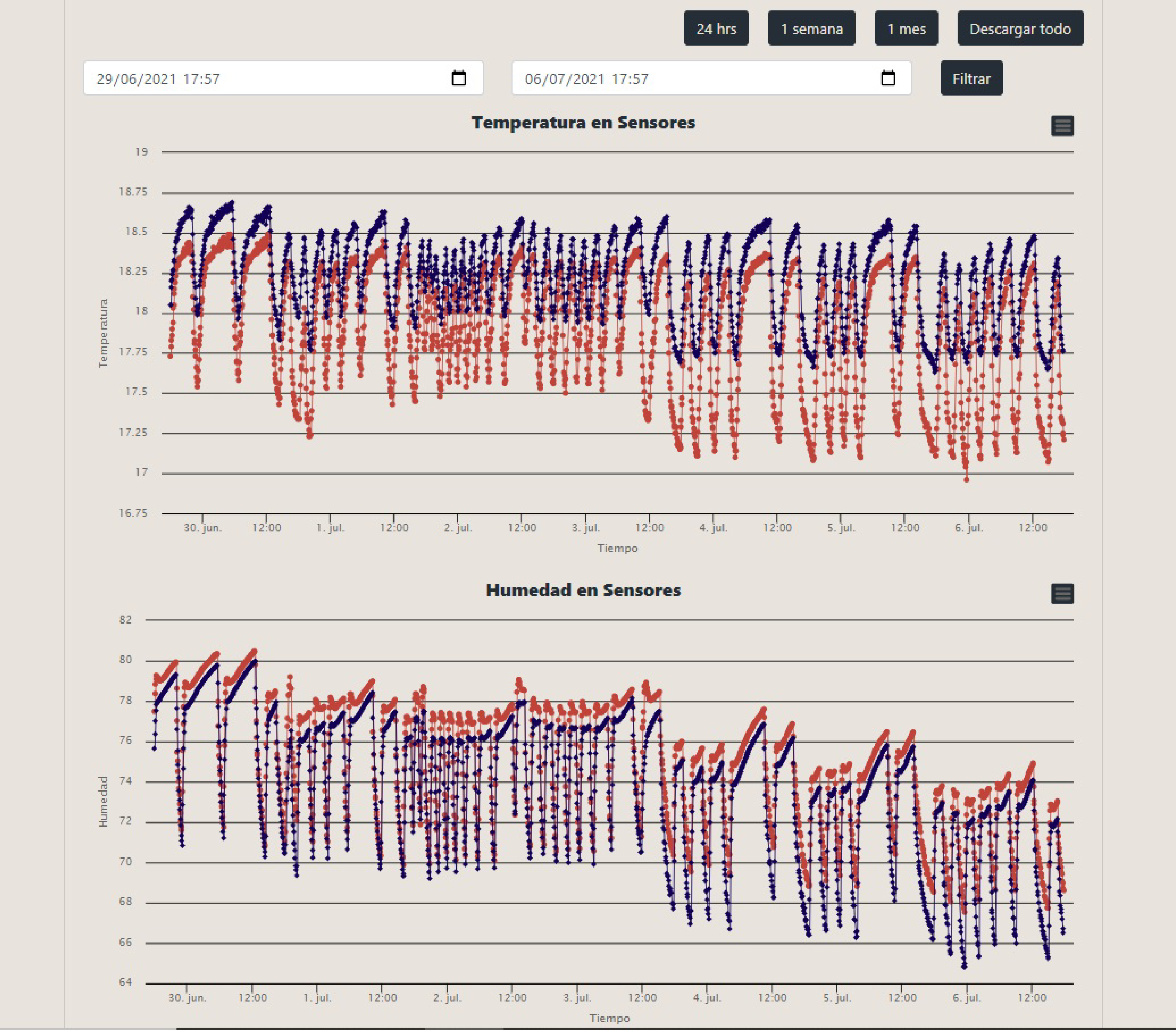
Task: Open the Humedad chart hamburger menu
Action: pos(1062,594)
